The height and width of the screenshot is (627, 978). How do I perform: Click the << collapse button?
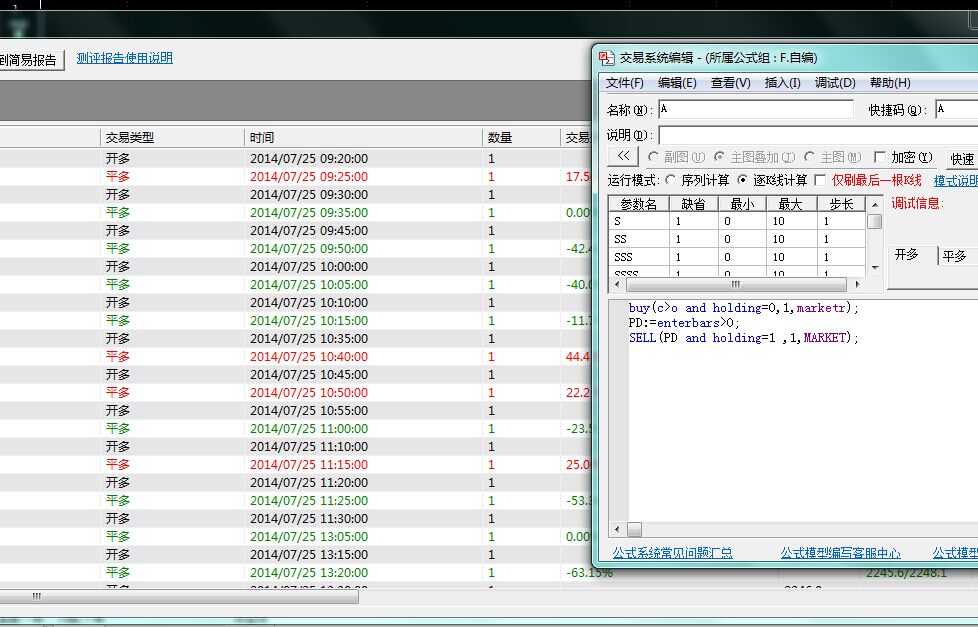(622, 157)
